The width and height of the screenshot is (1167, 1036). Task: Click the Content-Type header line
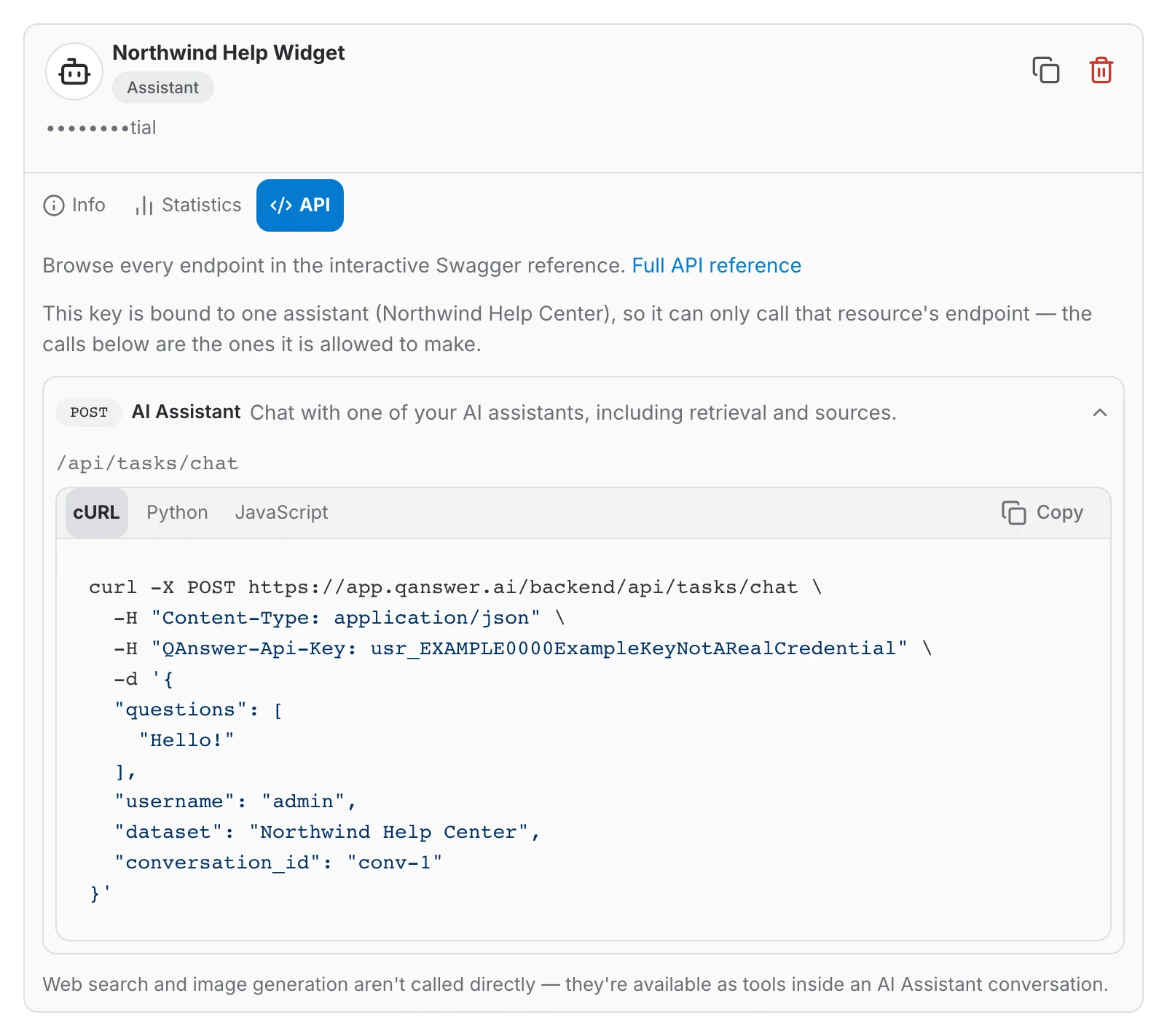tap(339, 618)
